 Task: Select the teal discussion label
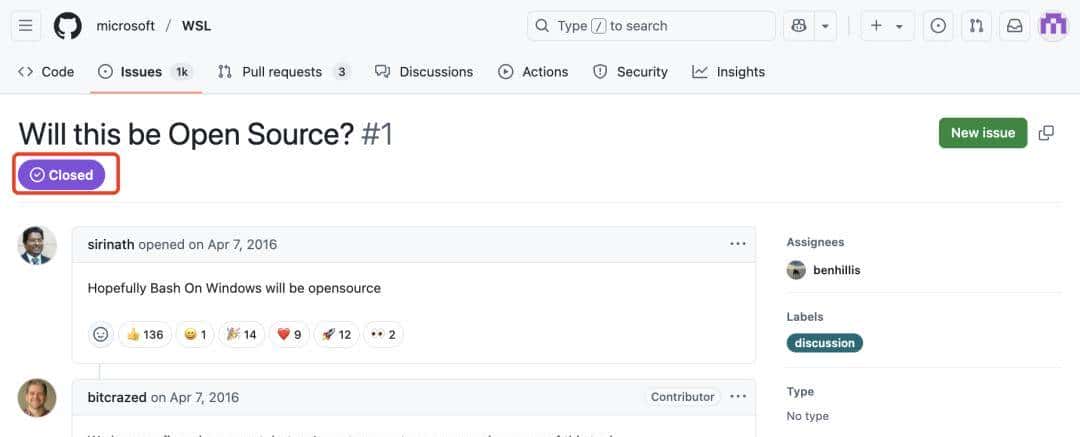[x=825, y=343]
